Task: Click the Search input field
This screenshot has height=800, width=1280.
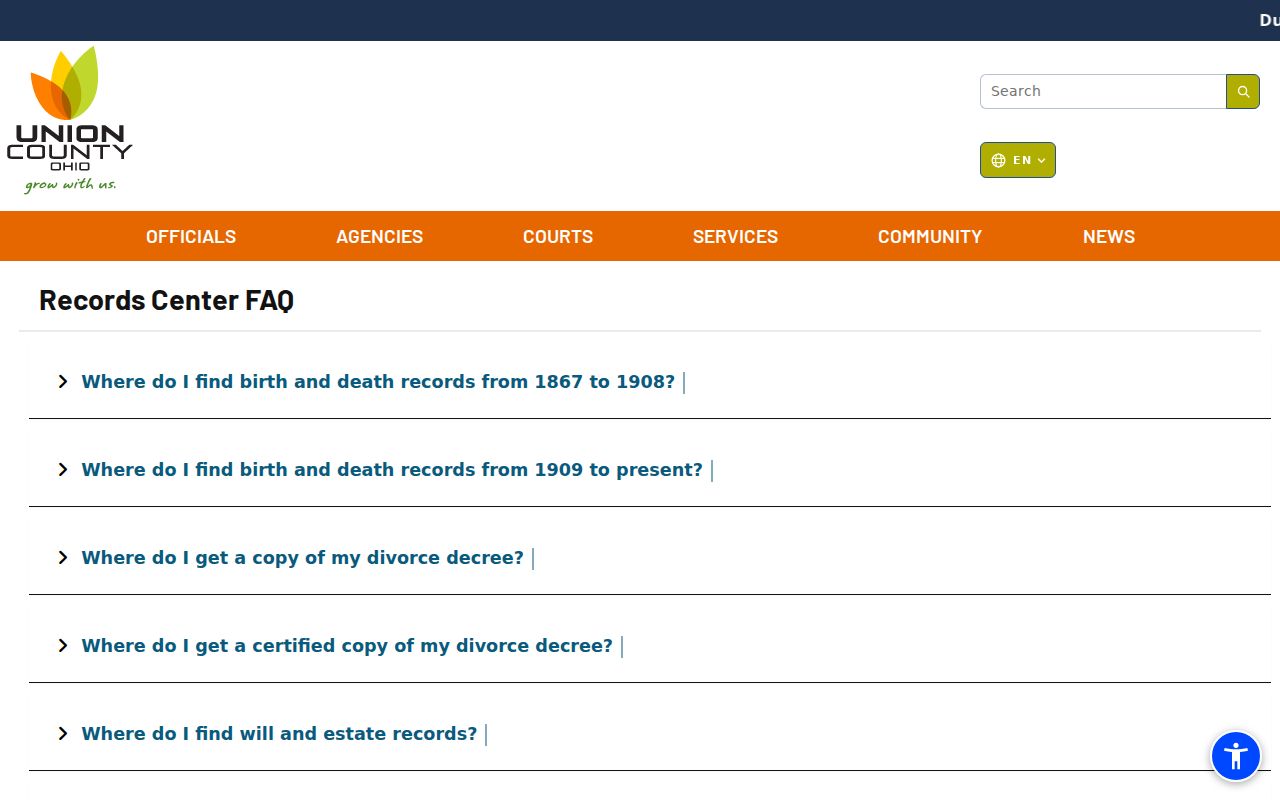Action: coord(1103,91)
